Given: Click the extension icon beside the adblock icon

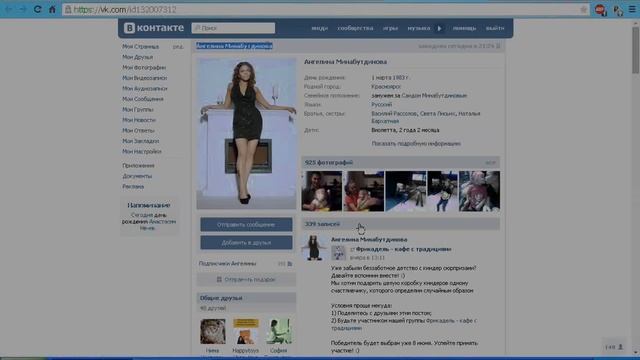Looking at the screenshot, I should point(618,10).
